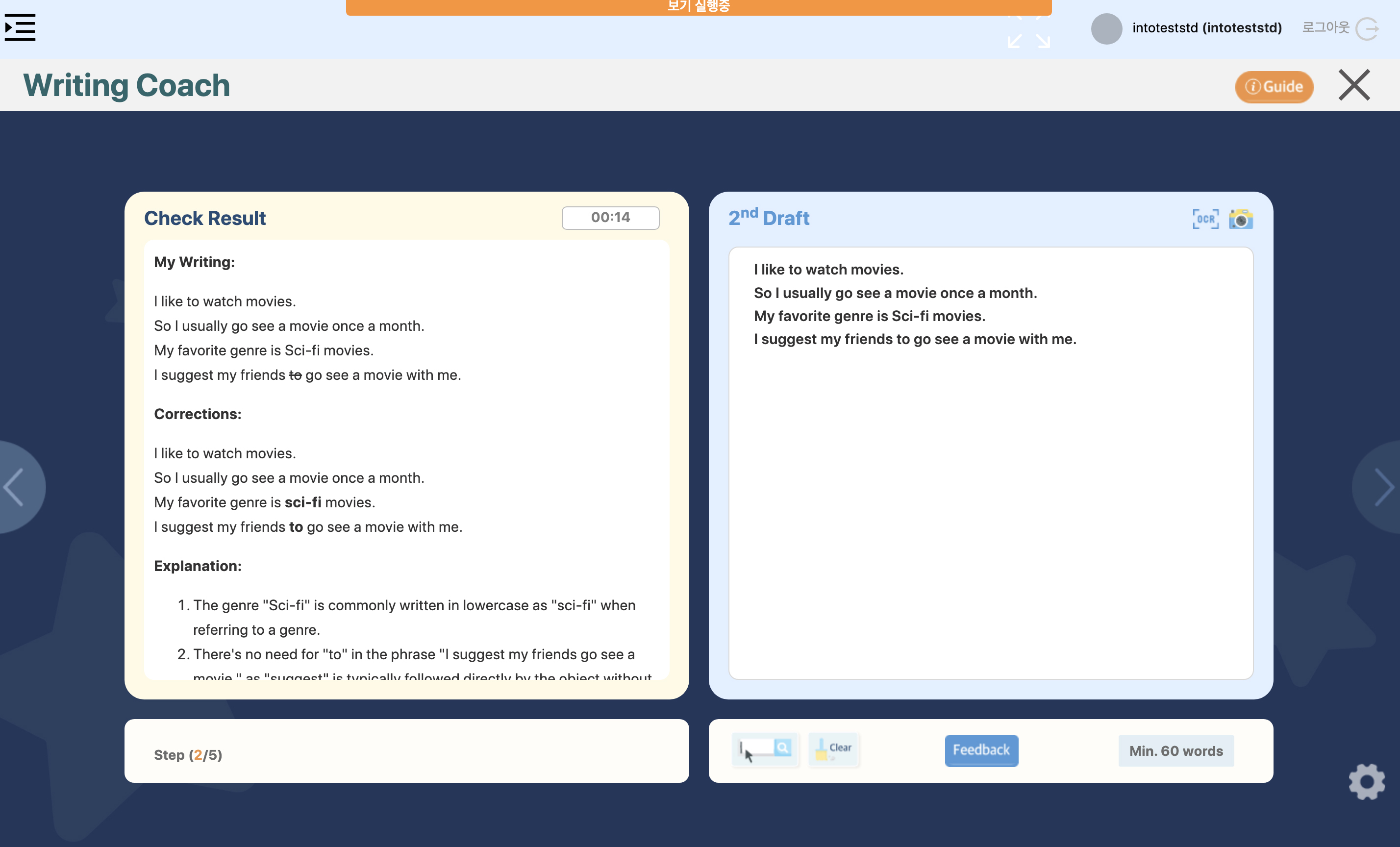Click the Min. 60 words label
This screenshot has height=847, width=1400.
point(1175,751)
